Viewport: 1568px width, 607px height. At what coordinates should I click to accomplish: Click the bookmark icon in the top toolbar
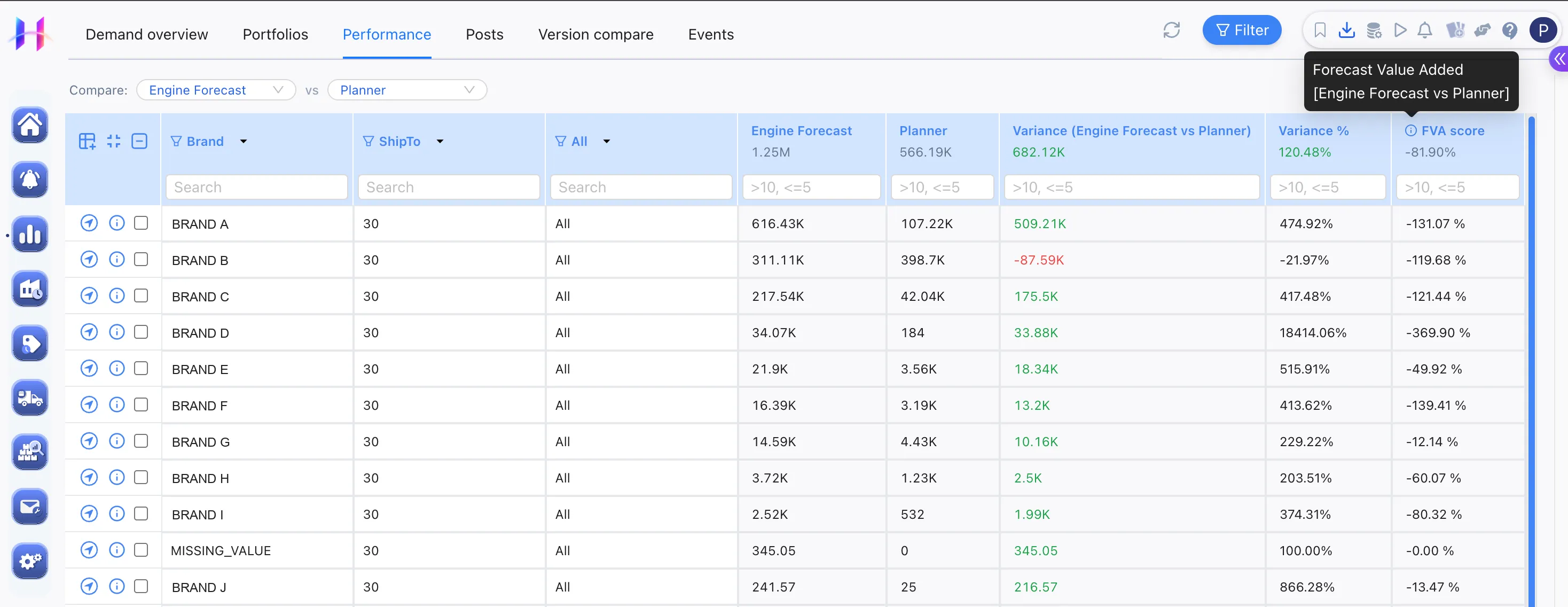coord(1320,30)
